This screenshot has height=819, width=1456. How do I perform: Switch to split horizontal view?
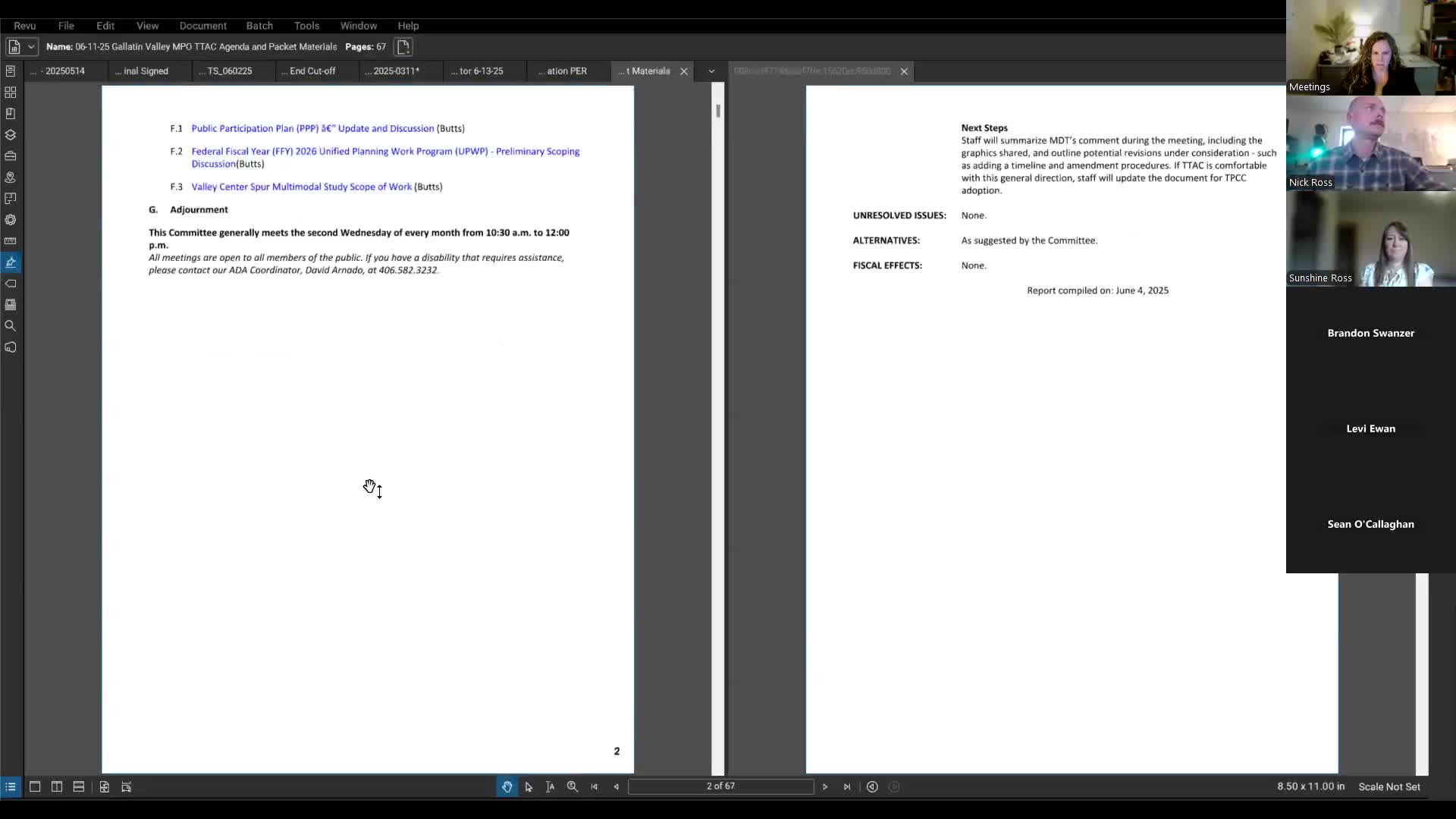pos(79,787)
